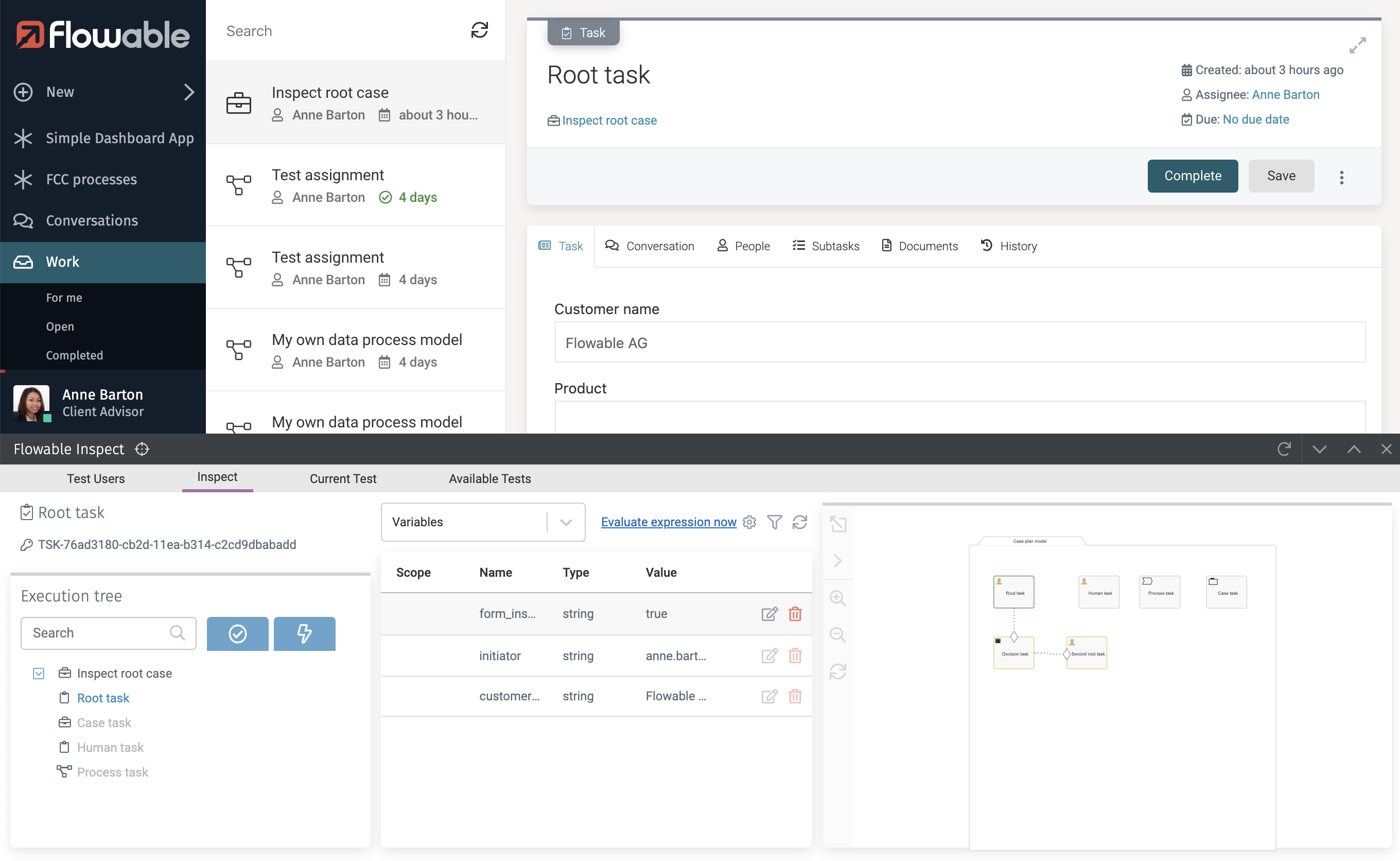Open expression settings gear icon
This screenshot has width=1400, height=861.
749,522
